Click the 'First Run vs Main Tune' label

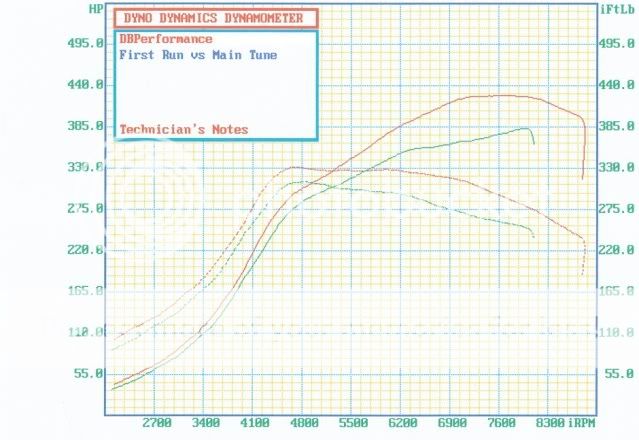click(198, 55)
